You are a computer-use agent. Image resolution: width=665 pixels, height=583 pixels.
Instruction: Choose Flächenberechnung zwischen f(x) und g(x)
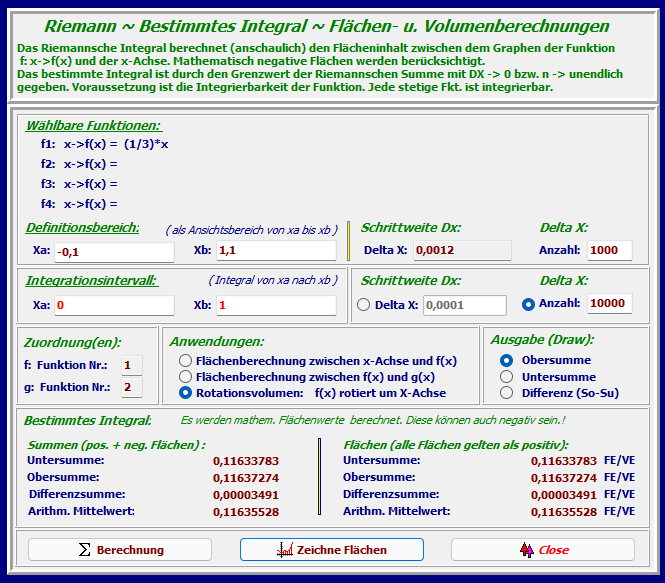(185, 377)
